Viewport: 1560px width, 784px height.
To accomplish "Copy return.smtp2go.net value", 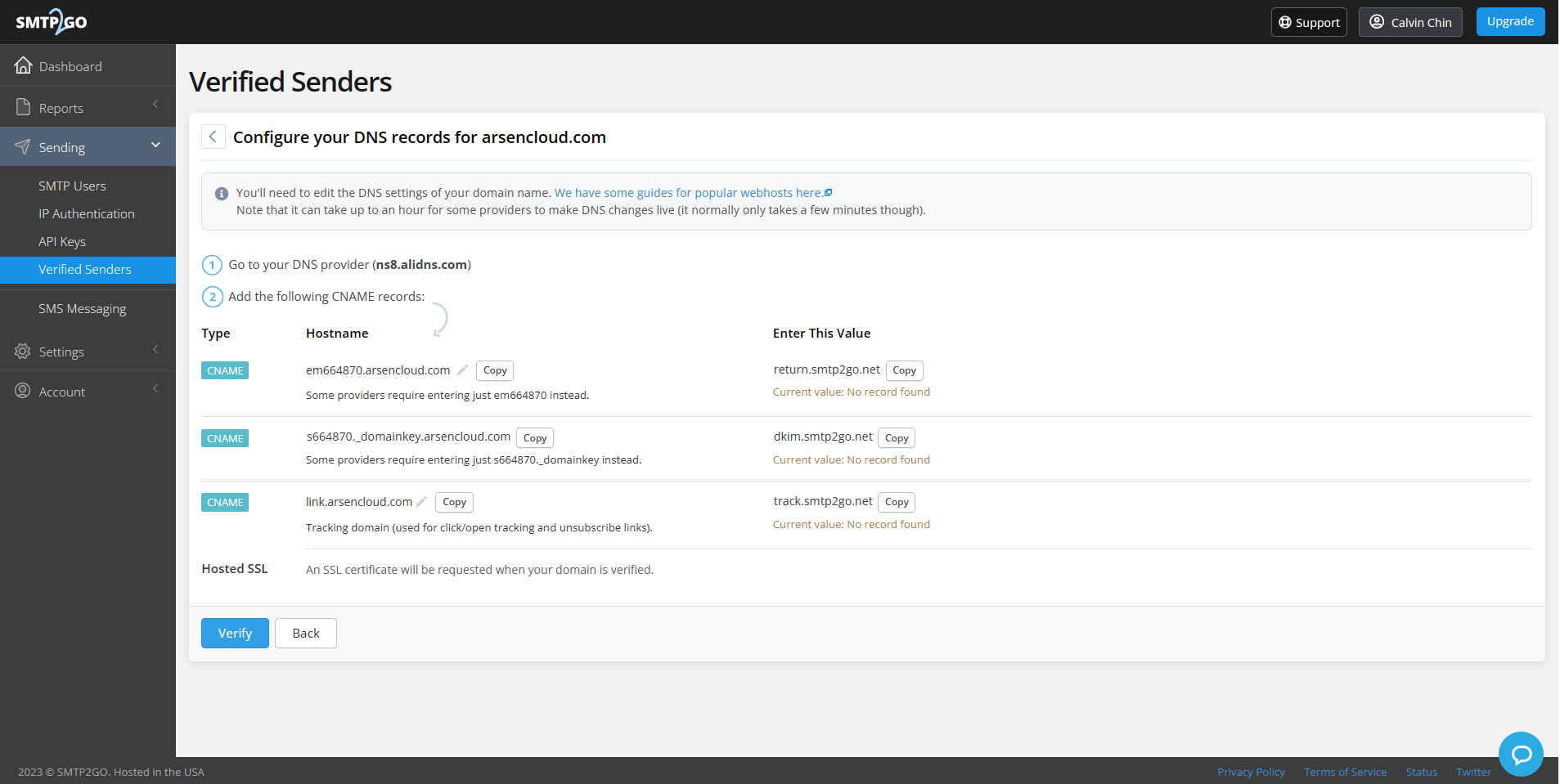I will point(904,370).
